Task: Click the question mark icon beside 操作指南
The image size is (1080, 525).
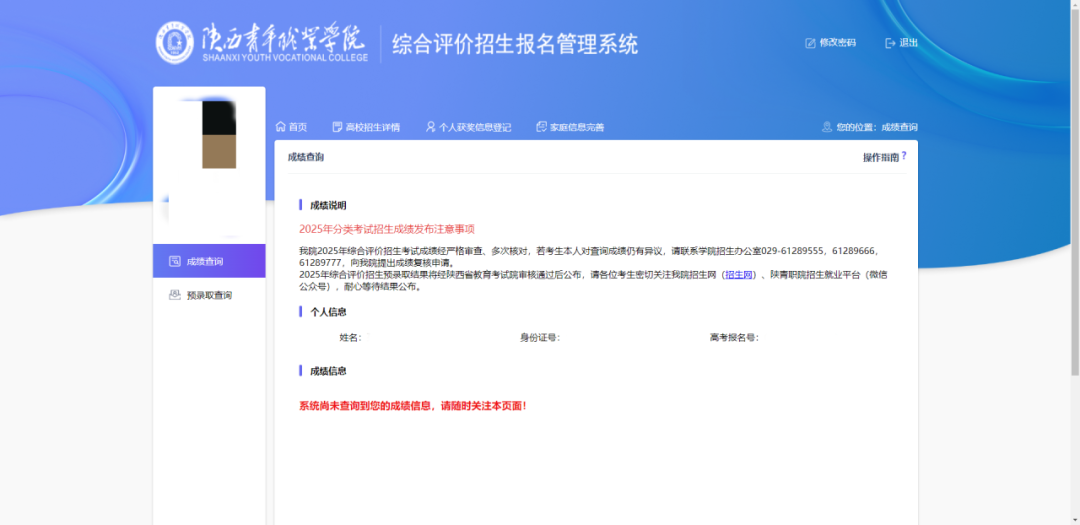Action: (x=904, y=156)
